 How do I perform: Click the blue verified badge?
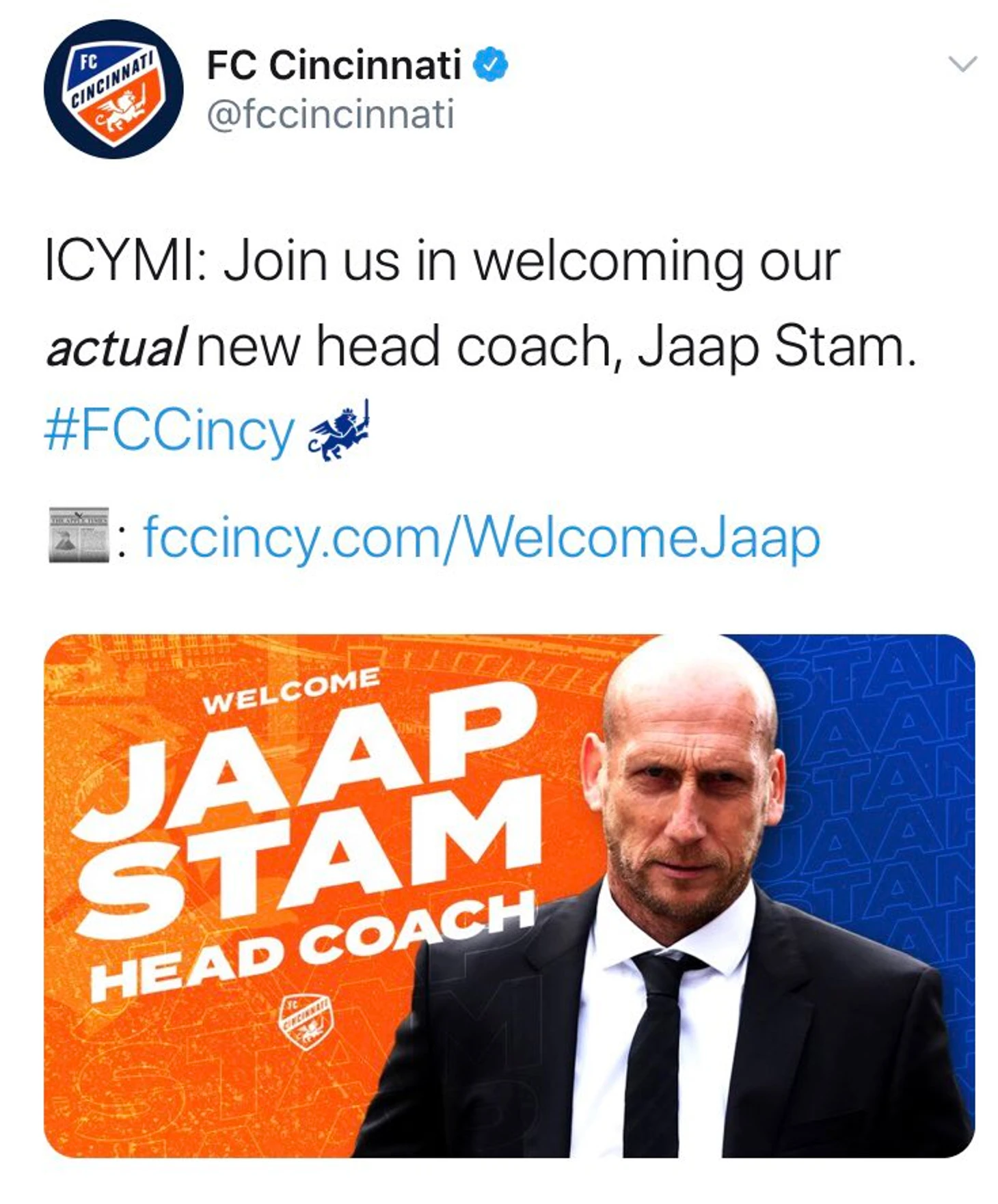(491, 65)
